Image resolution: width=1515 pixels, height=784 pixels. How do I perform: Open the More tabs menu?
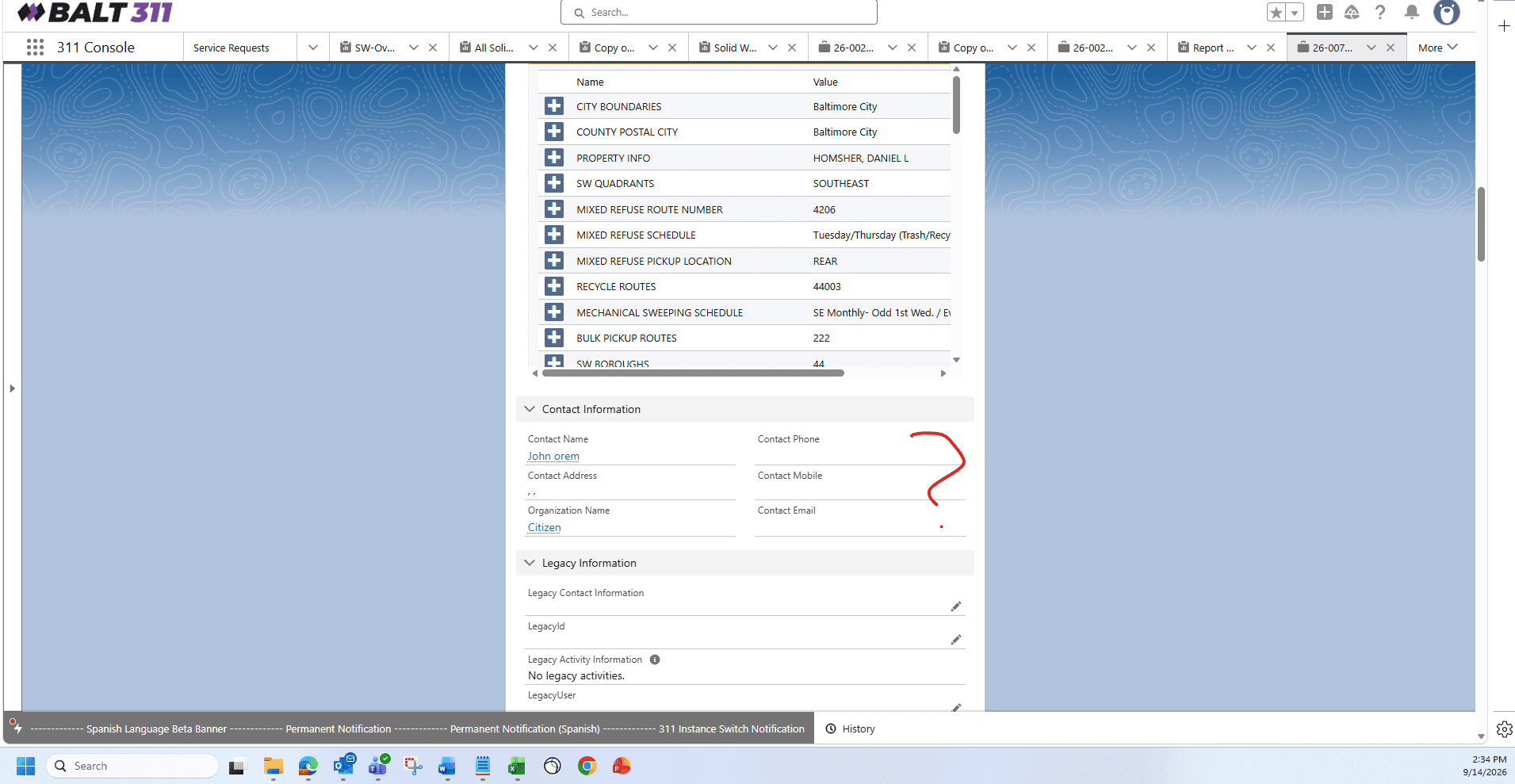tap(1437, 48)
